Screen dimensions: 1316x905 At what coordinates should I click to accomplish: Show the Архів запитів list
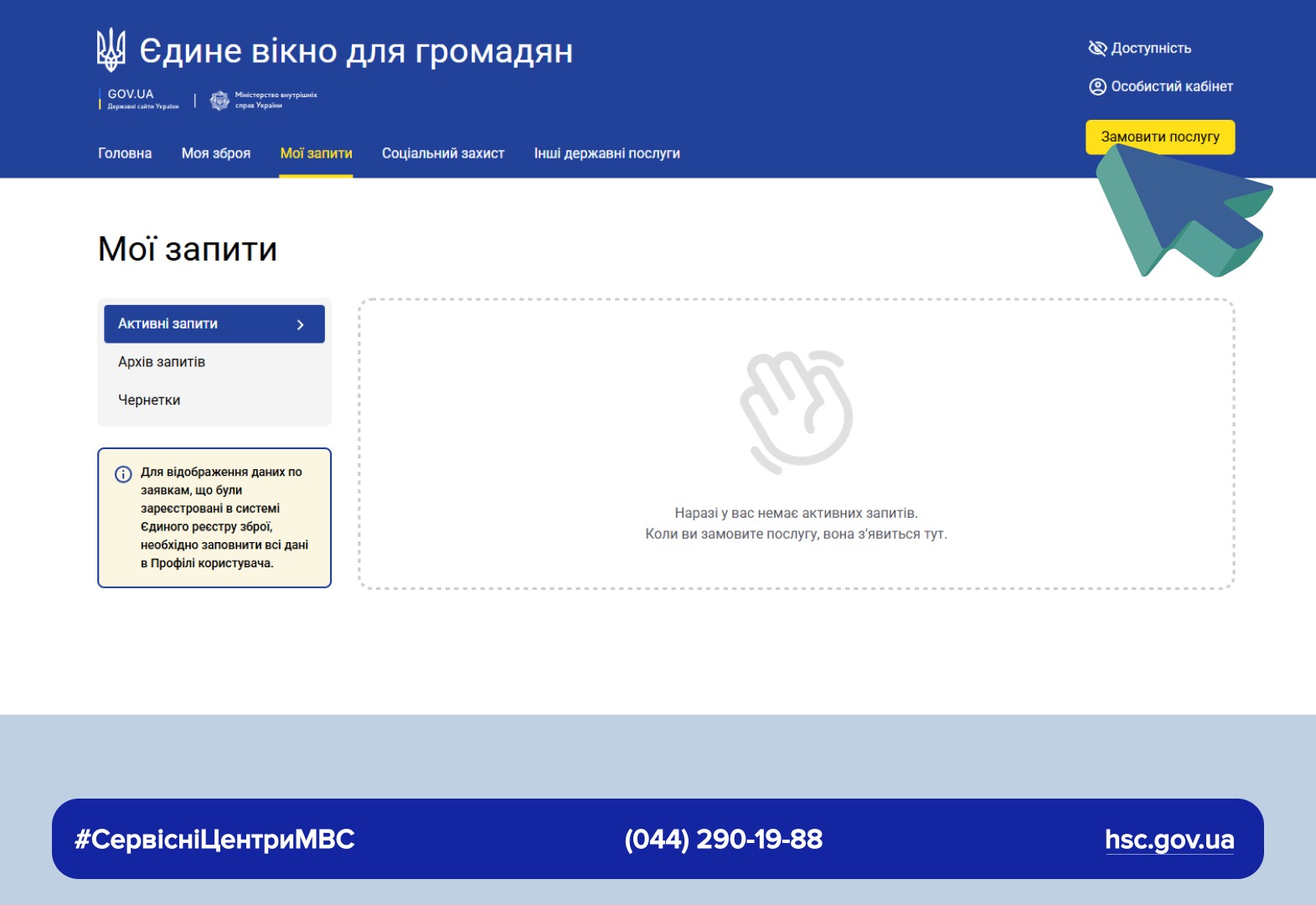pyautogui.click(x=162, y=362)
